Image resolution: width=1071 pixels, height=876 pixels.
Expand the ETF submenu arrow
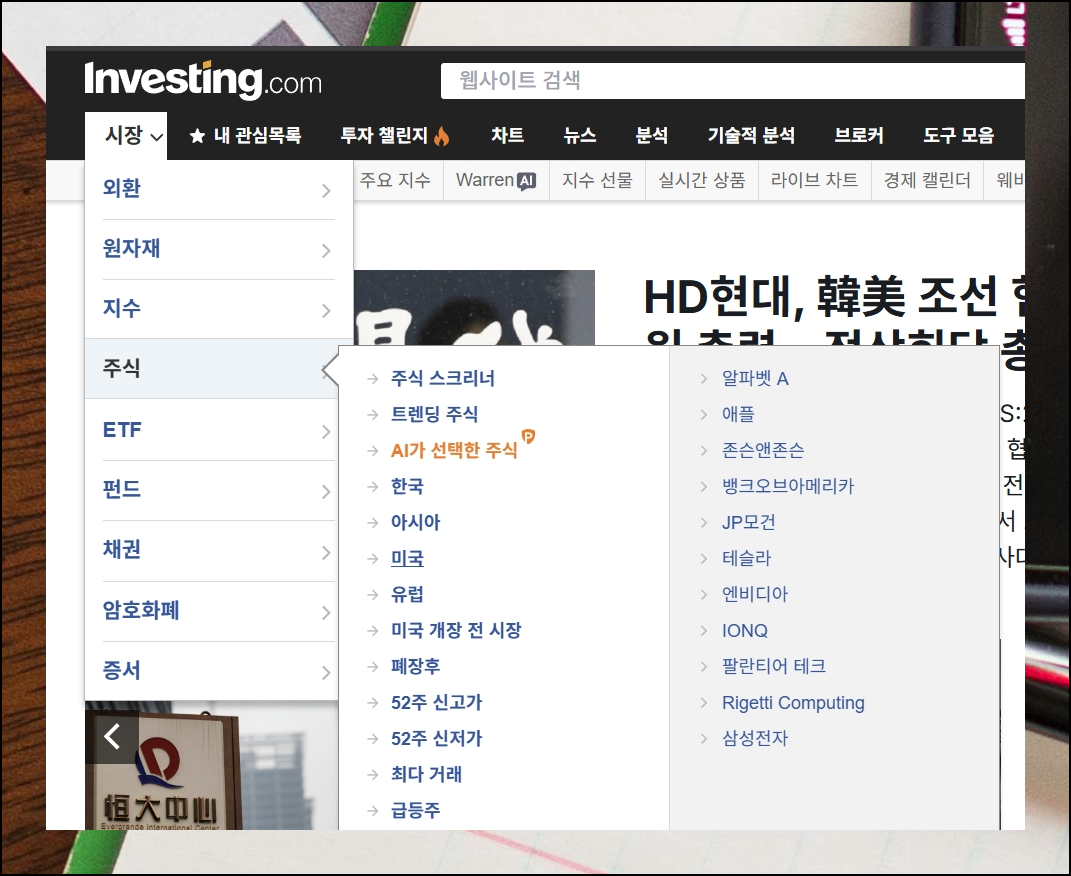click(326, 432)
